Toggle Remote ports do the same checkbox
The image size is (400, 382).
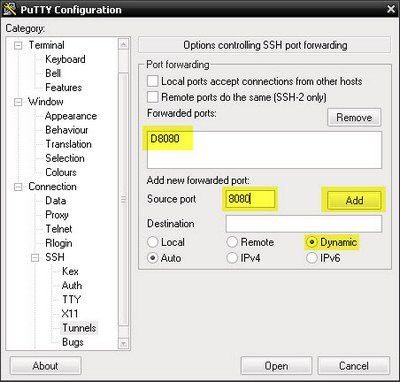point(153,97)
